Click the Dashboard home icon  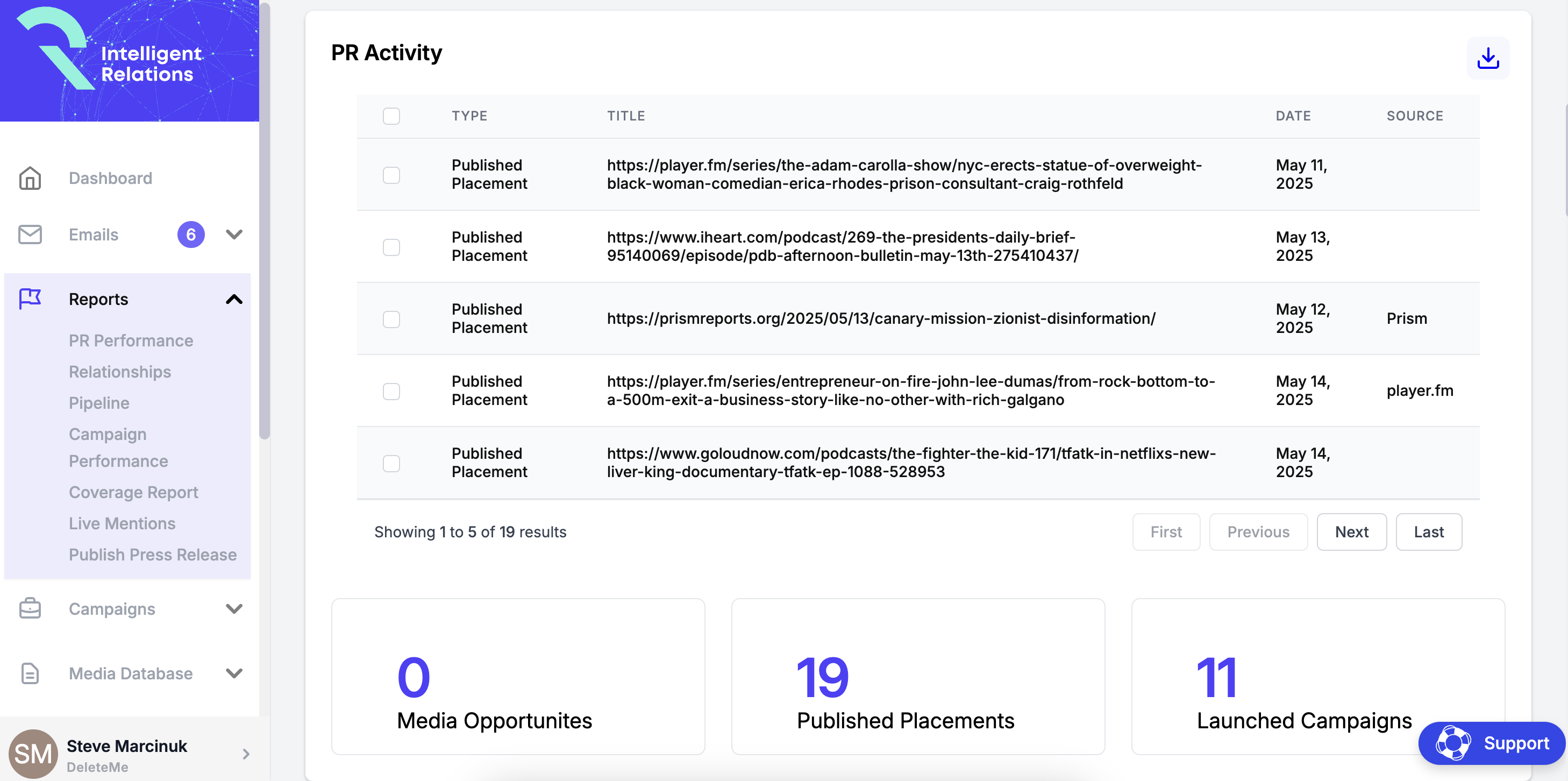click(x=30, y=179)
